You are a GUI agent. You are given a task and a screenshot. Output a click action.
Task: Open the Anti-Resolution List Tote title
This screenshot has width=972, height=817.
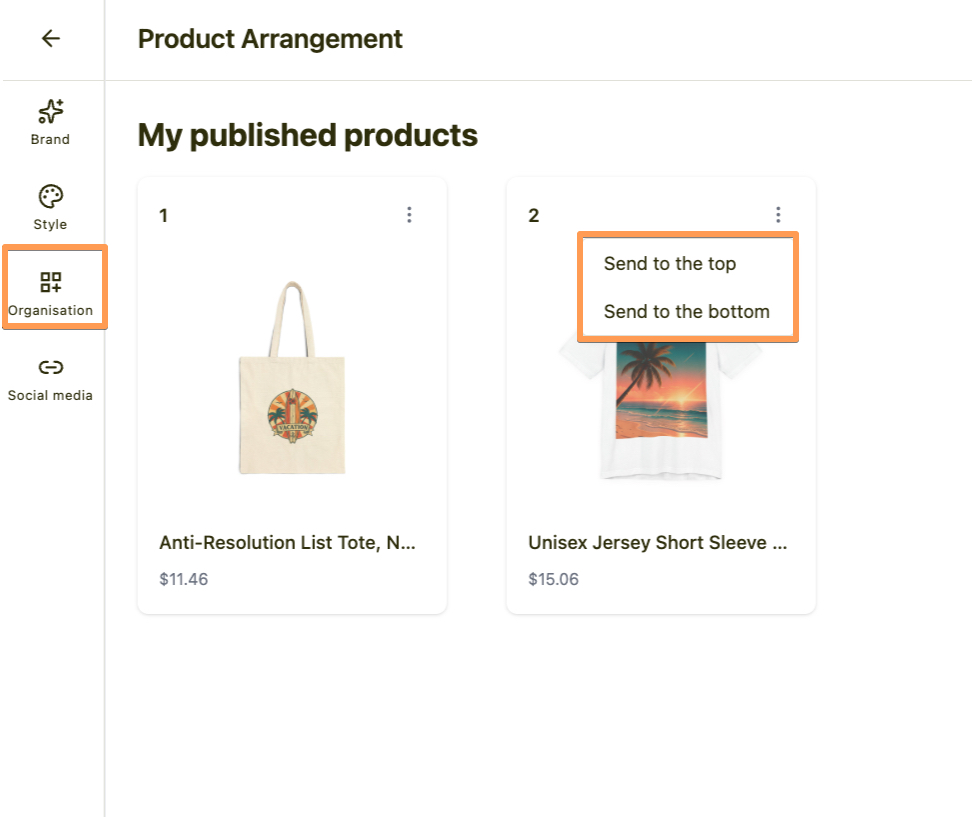(287, 543)
